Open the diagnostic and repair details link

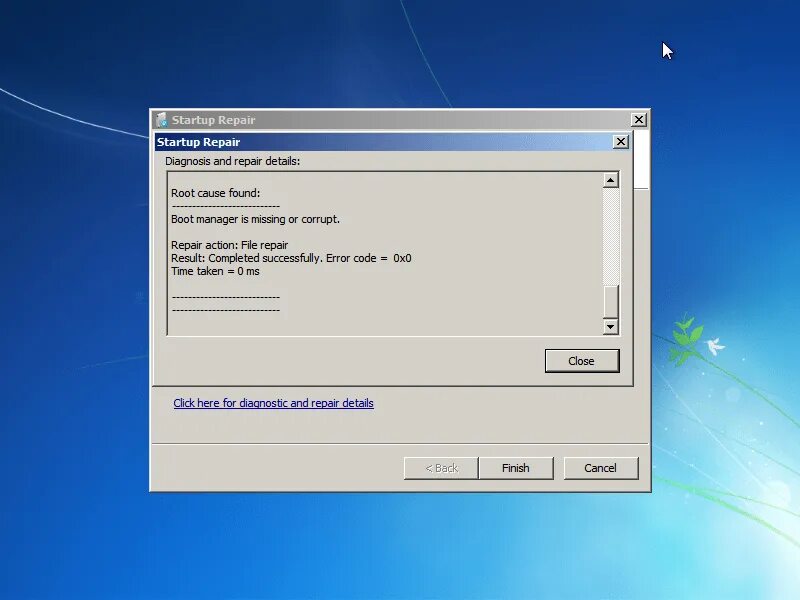tap(273, 403)
